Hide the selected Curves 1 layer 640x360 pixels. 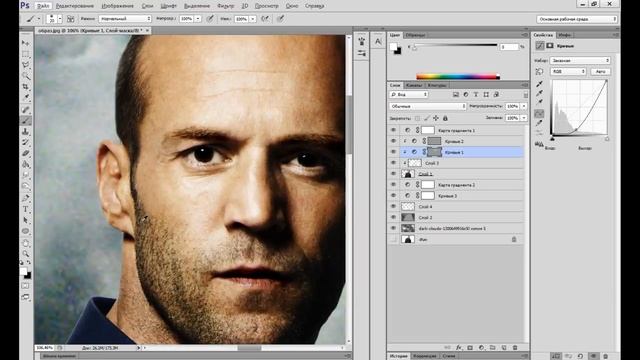[393, 152]
